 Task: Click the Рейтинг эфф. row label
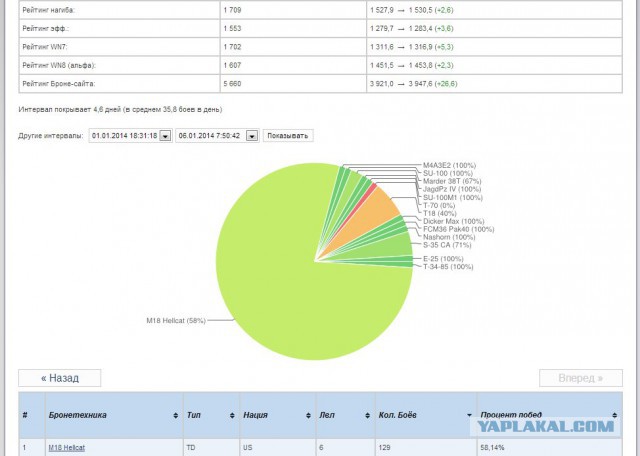point(46,29)
